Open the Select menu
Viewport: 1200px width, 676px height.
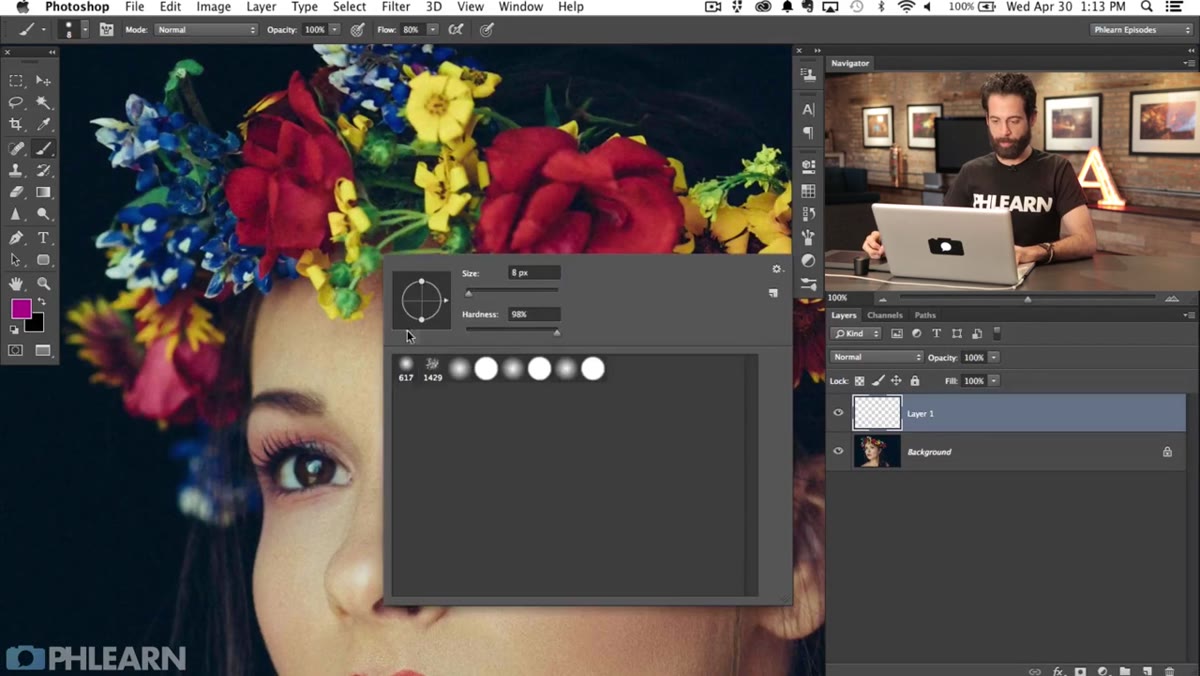tap(349, 7)
